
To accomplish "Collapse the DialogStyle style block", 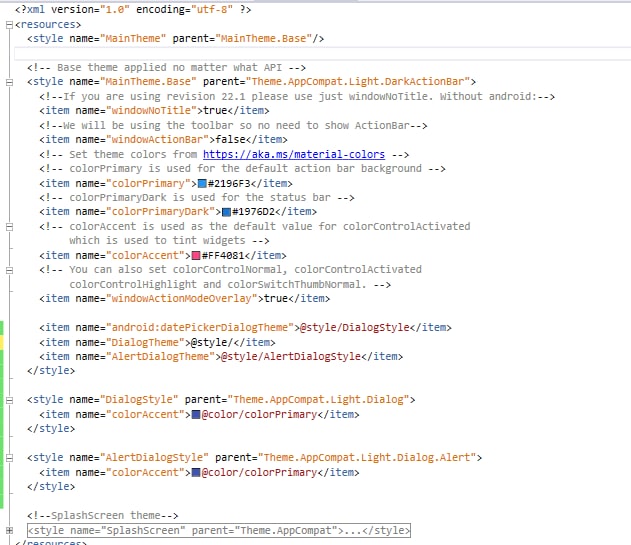I will [9, 400].
